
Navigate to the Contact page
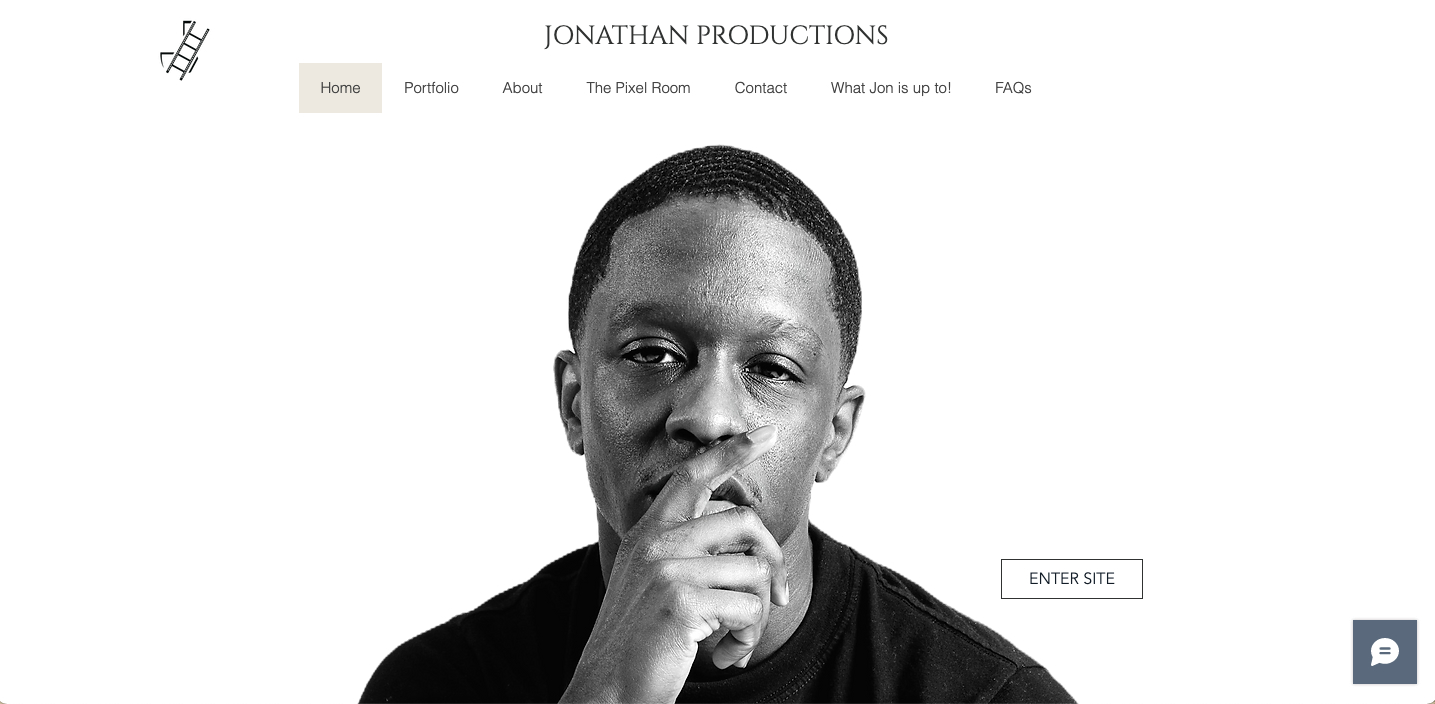(x=760, y=88)
